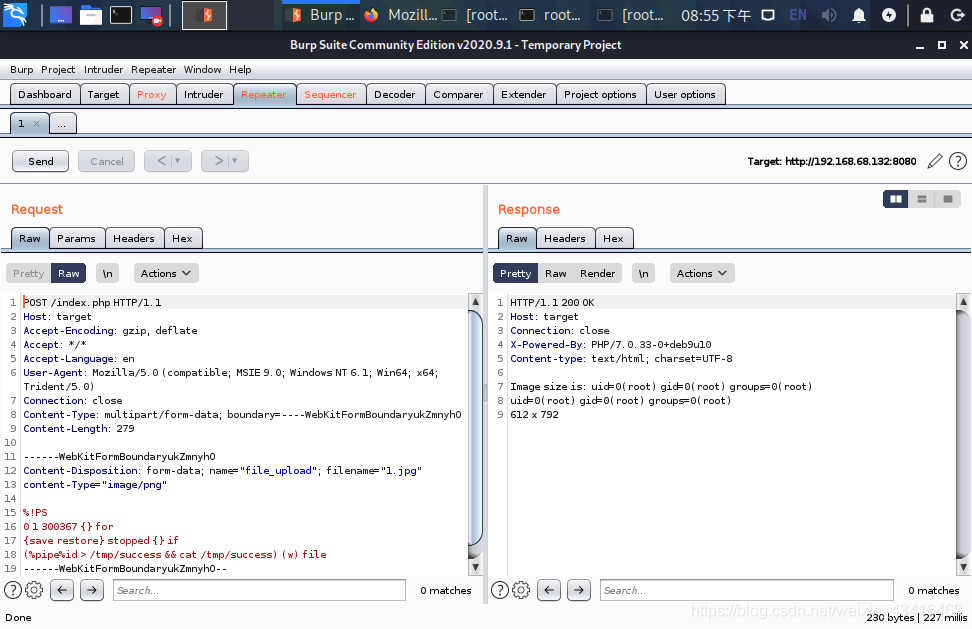Click the EN keyboard layout indicator
This screenshot has height=629, width=972.
click(798, 15)
